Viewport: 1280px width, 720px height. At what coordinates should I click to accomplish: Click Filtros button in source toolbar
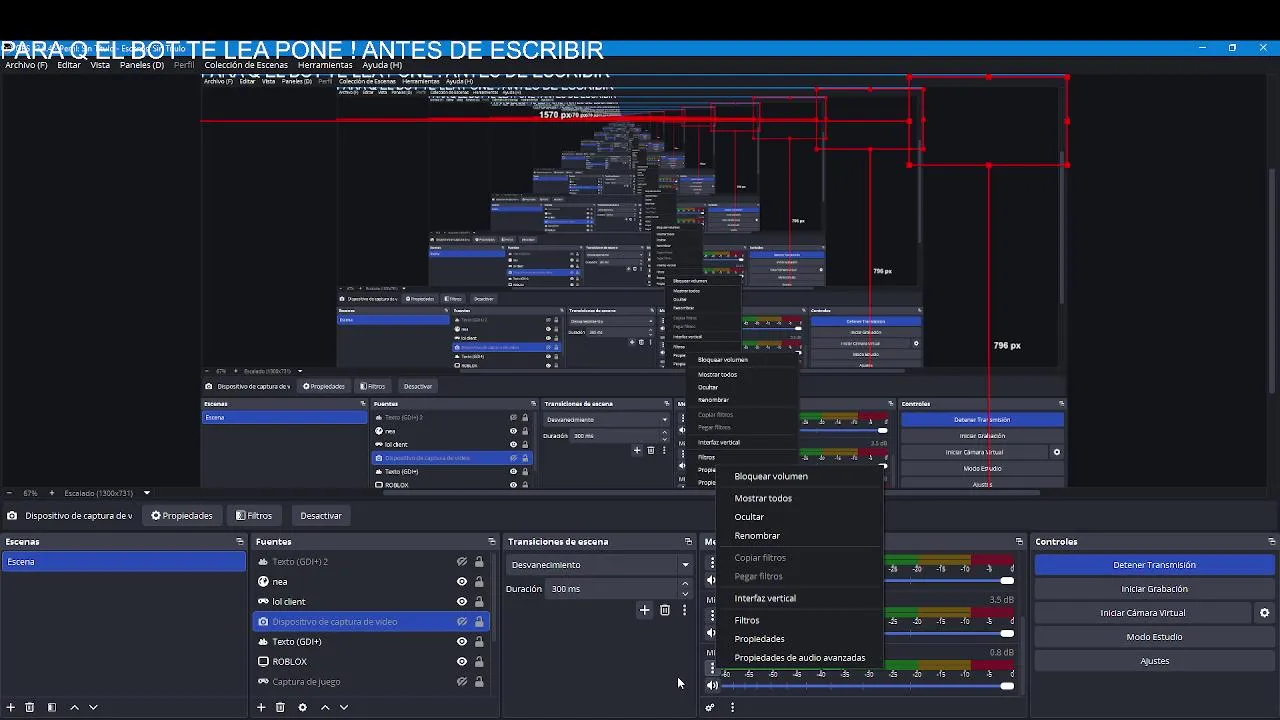click(254, 516)
